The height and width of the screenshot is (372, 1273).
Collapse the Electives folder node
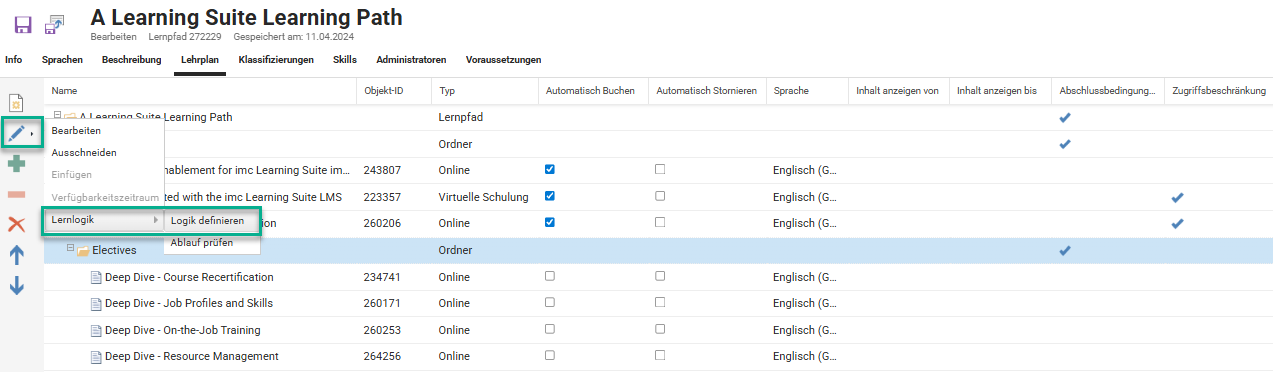(71, 249)
